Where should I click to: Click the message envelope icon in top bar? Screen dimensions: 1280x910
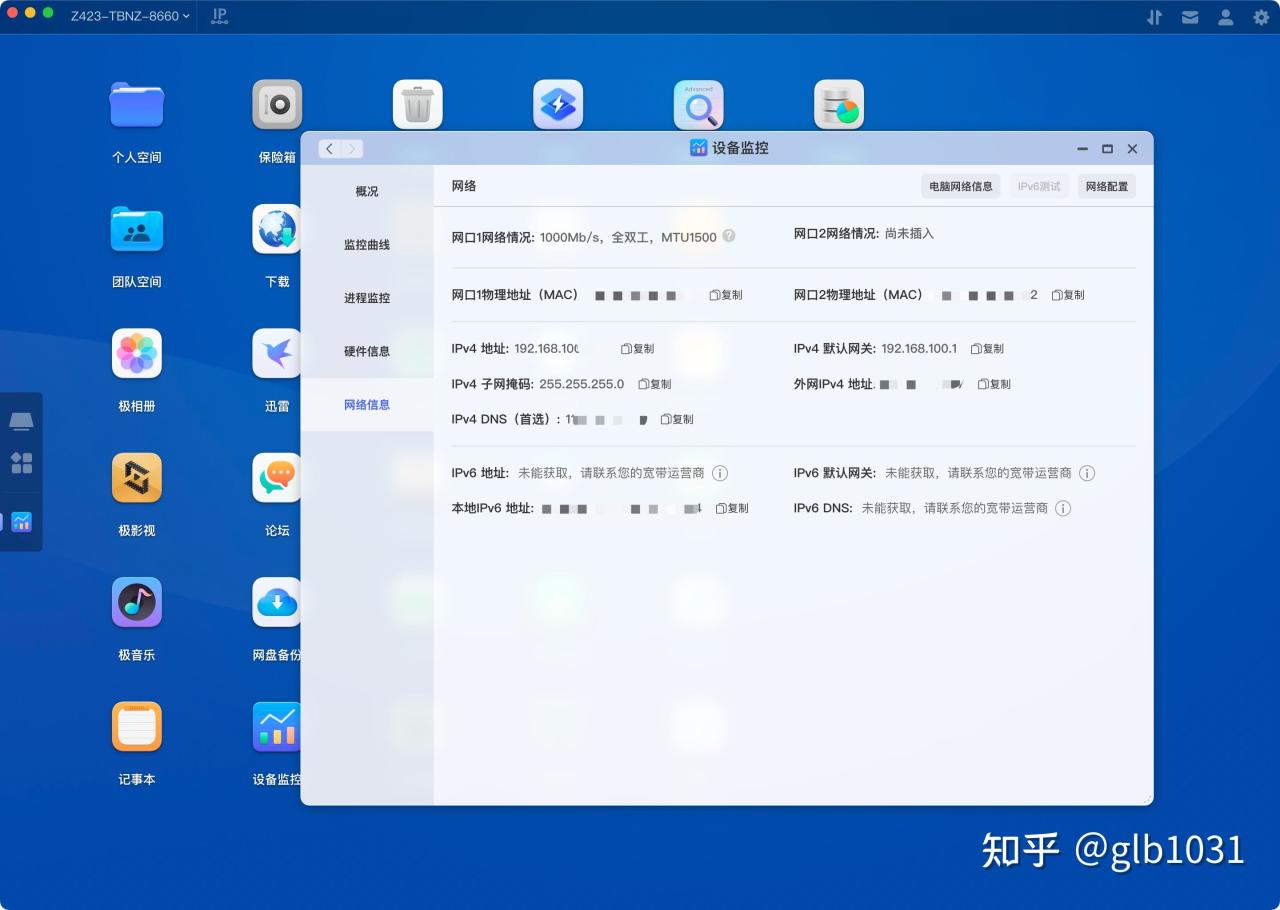pyautogui.click(x=1190, y=17)
